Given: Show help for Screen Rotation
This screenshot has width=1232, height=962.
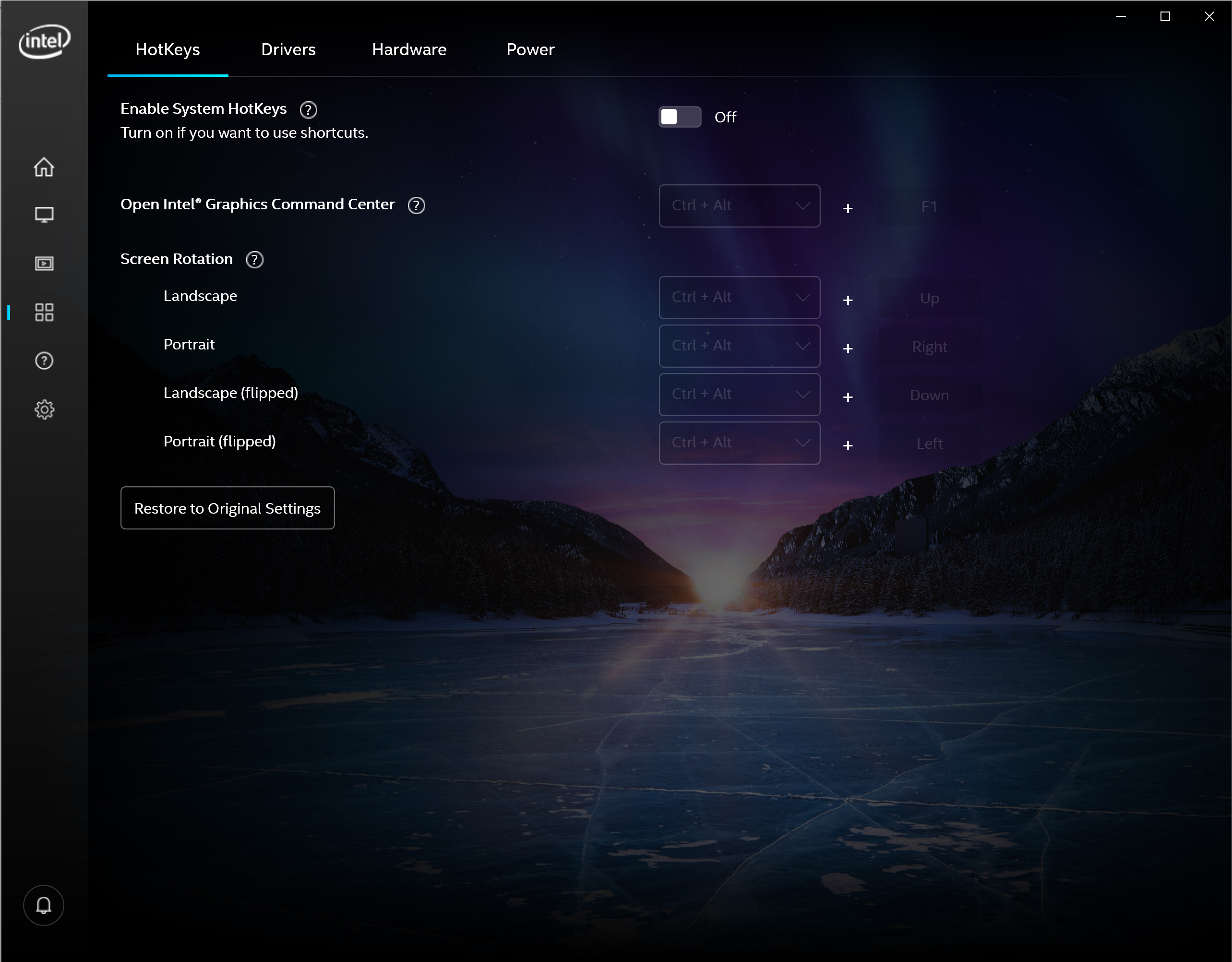Looking at the screenshot, I should [x=254, y=260].
